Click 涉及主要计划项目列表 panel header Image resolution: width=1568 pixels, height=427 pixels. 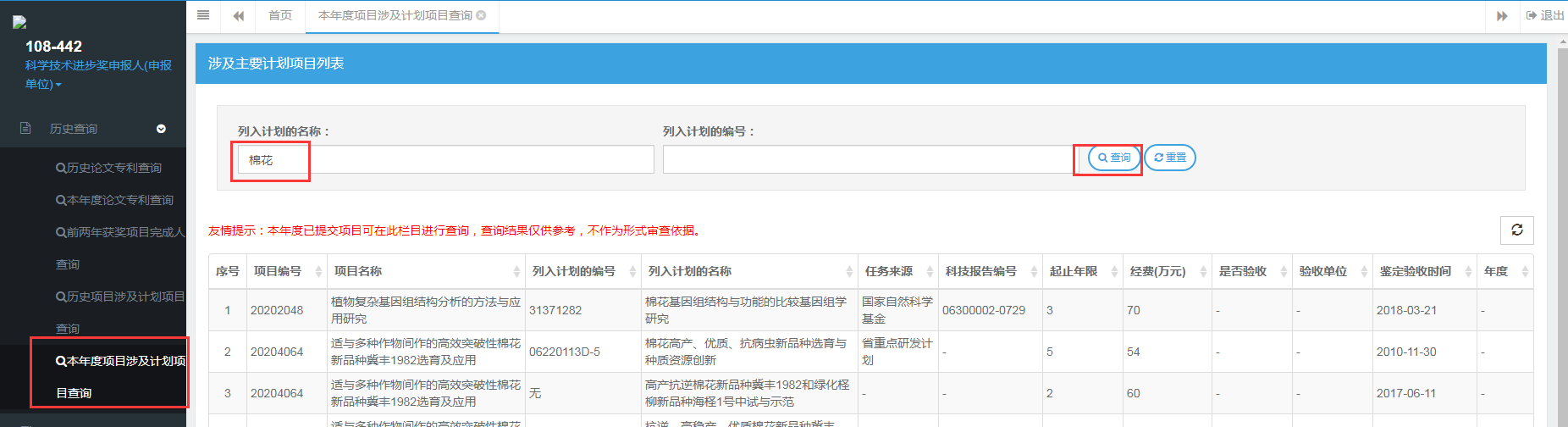(x=870, y=64)
